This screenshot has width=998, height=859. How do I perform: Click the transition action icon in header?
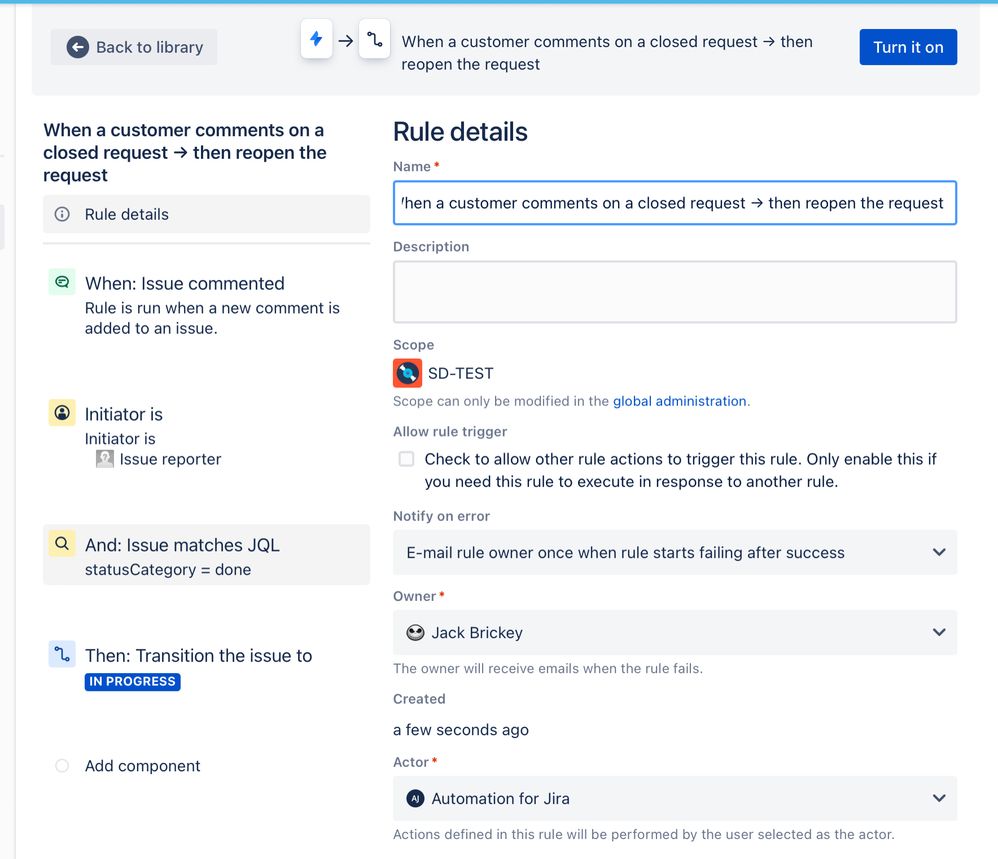coord(374,39)
